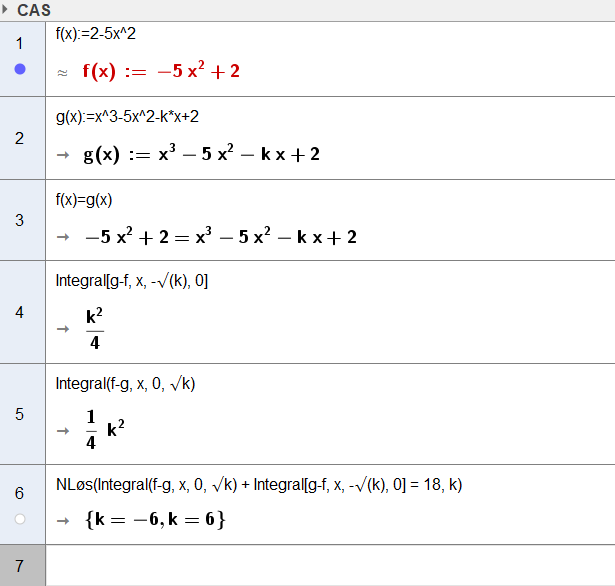Screen dimensions: 615x586
Task: Toggle visibility dot of row 1
Action: tap(20, 69)
